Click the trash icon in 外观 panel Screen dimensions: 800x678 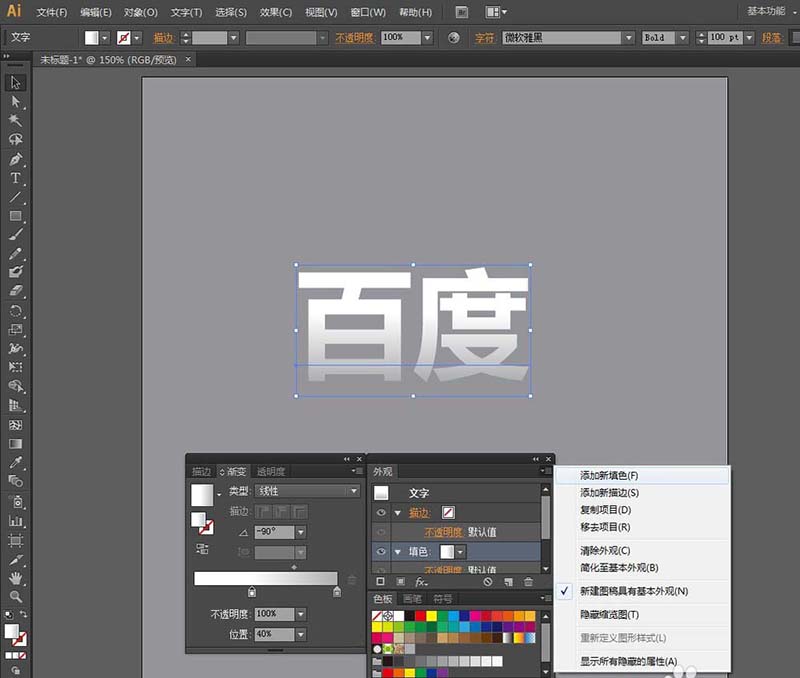[x=529, y=582]
